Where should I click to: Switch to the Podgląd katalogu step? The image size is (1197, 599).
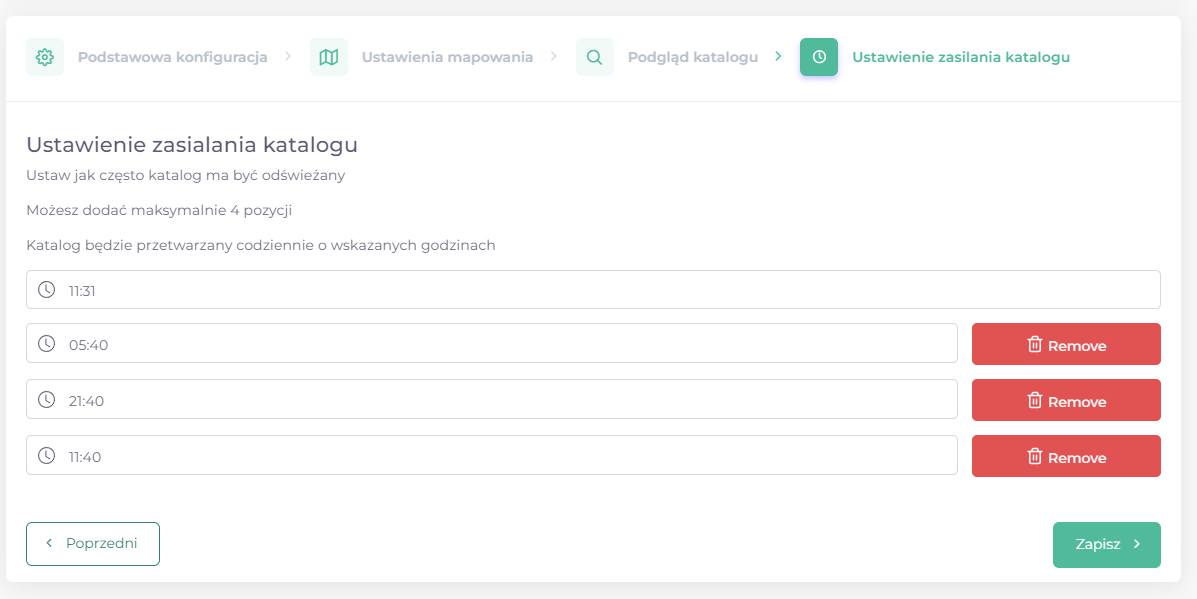click(x=692, y=57)
